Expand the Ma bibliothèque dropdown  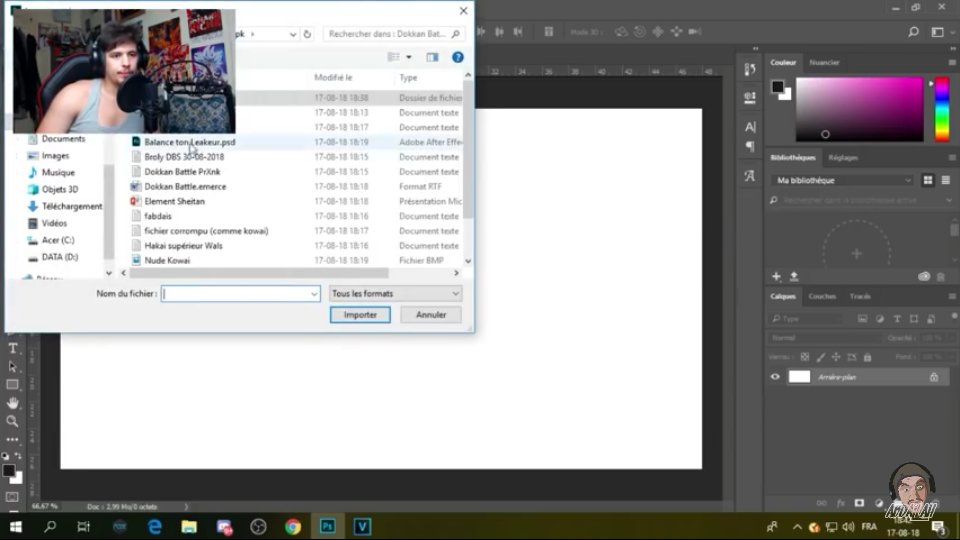(844, 180)
